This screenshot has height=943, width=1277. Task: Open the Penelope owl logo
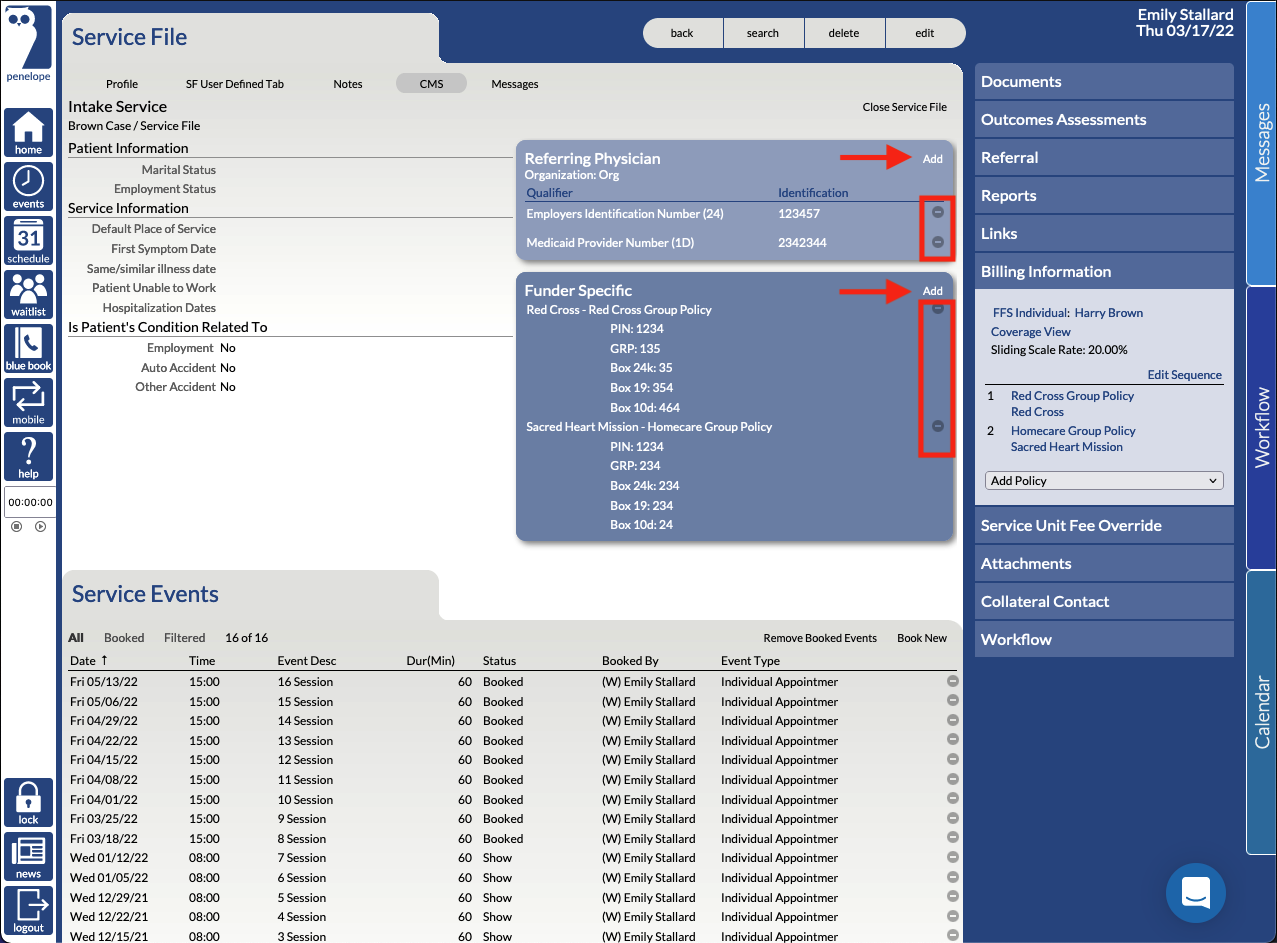click(28, 44)
